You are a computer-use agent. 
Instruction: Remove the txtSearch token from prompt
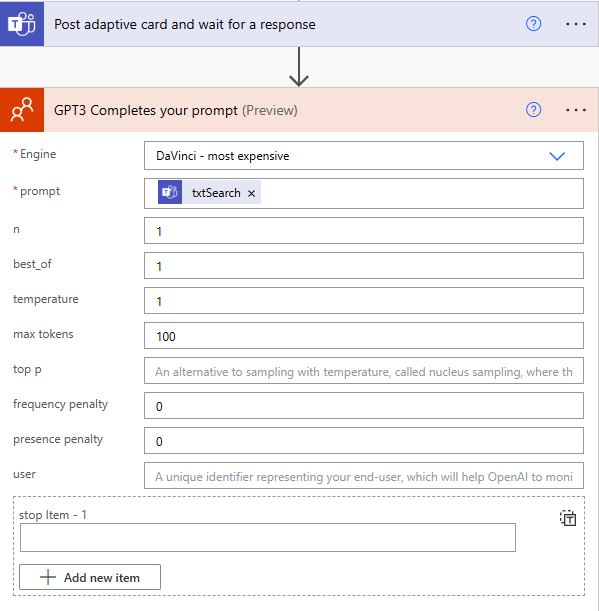(x=251, y=193)
